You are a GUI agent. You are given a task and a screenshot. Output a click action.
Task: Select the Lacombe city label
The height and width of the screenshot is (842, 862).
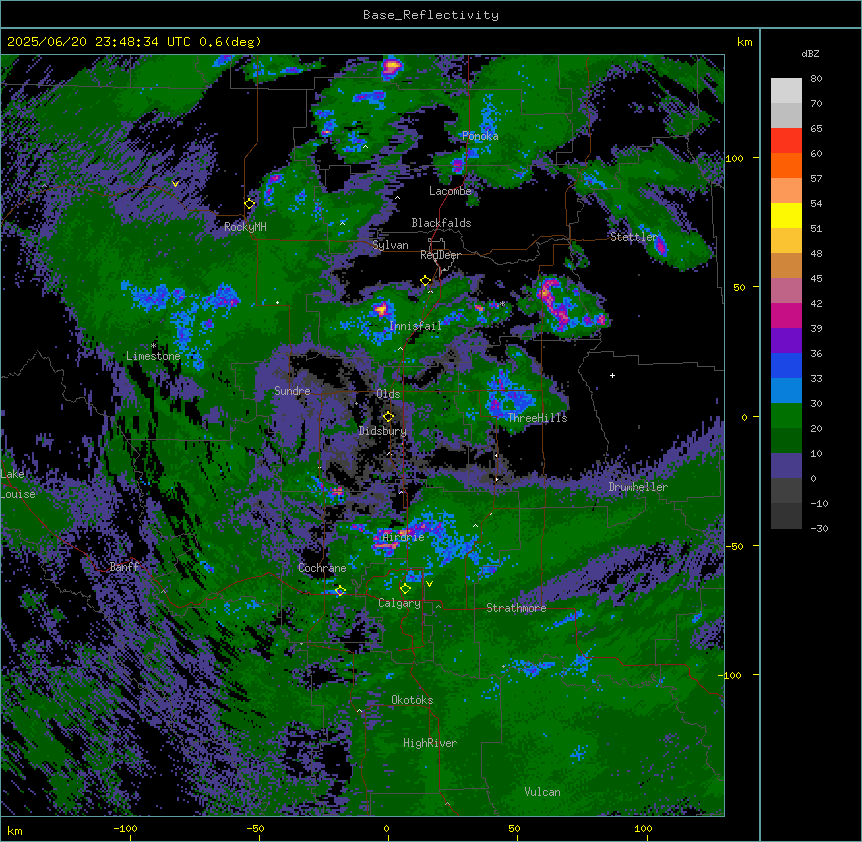click(x=450, y=191)
